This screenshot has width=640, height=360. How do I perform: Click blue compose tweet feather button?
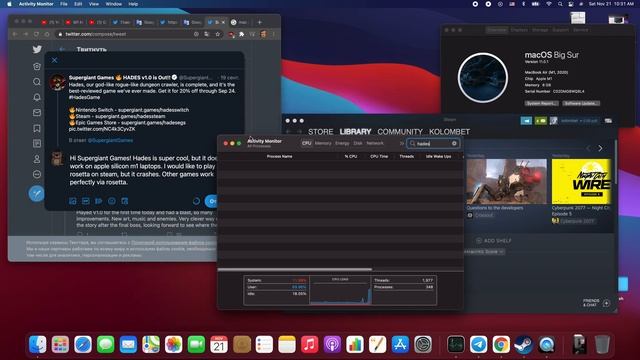pos(36,193)
